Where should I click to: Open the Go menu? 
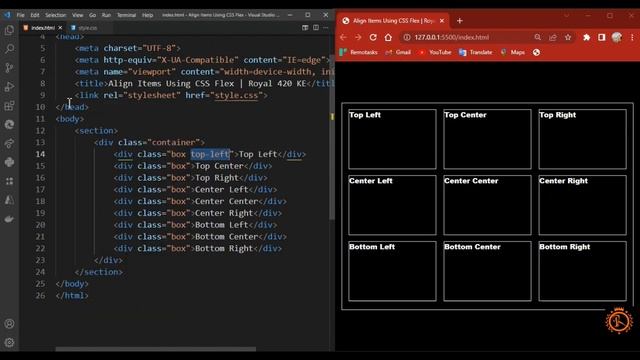[93, 15]
